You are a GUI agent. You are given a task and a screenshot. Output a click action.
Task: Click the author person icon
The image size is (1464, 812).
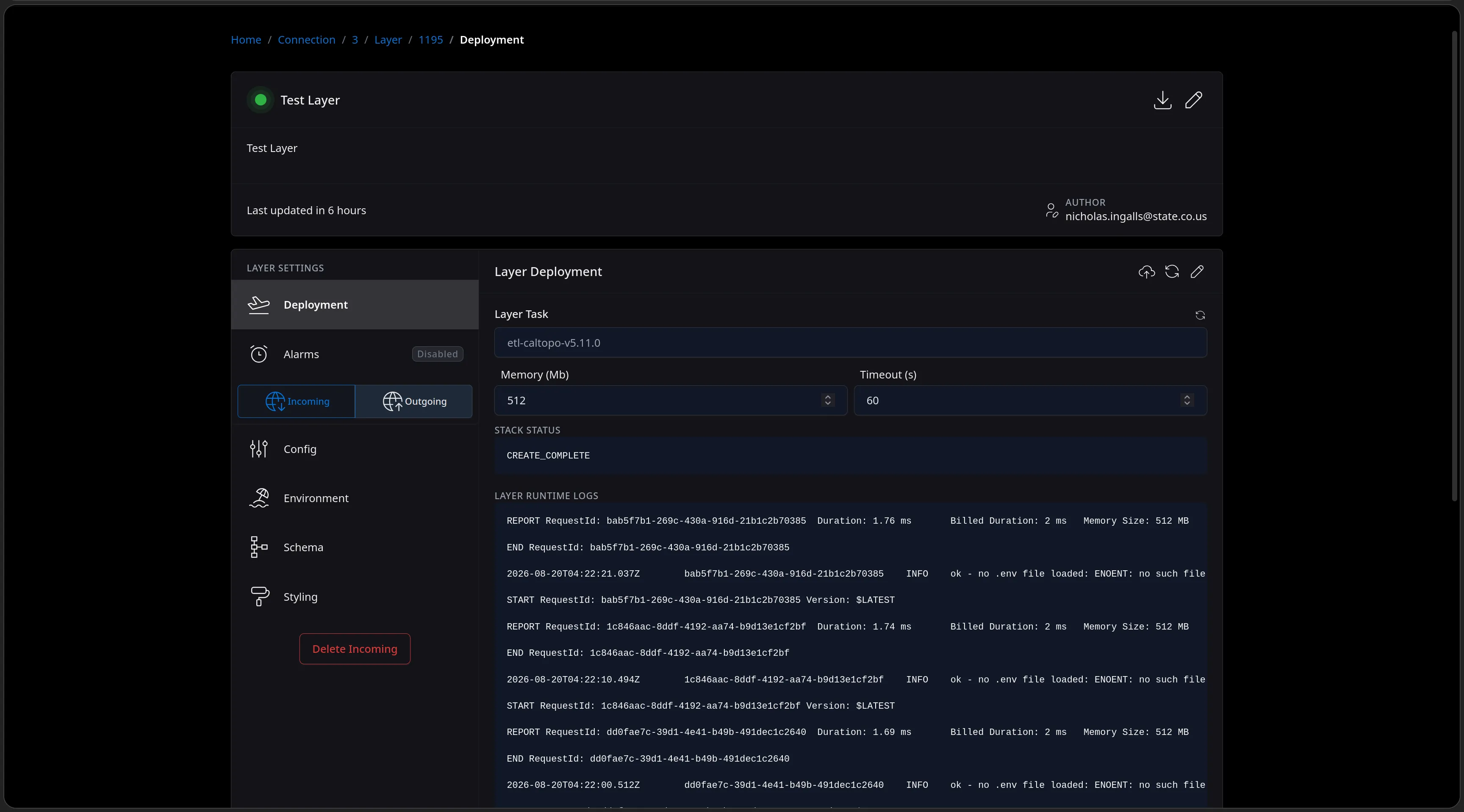pyautogui.click(x=1051, y=210)
